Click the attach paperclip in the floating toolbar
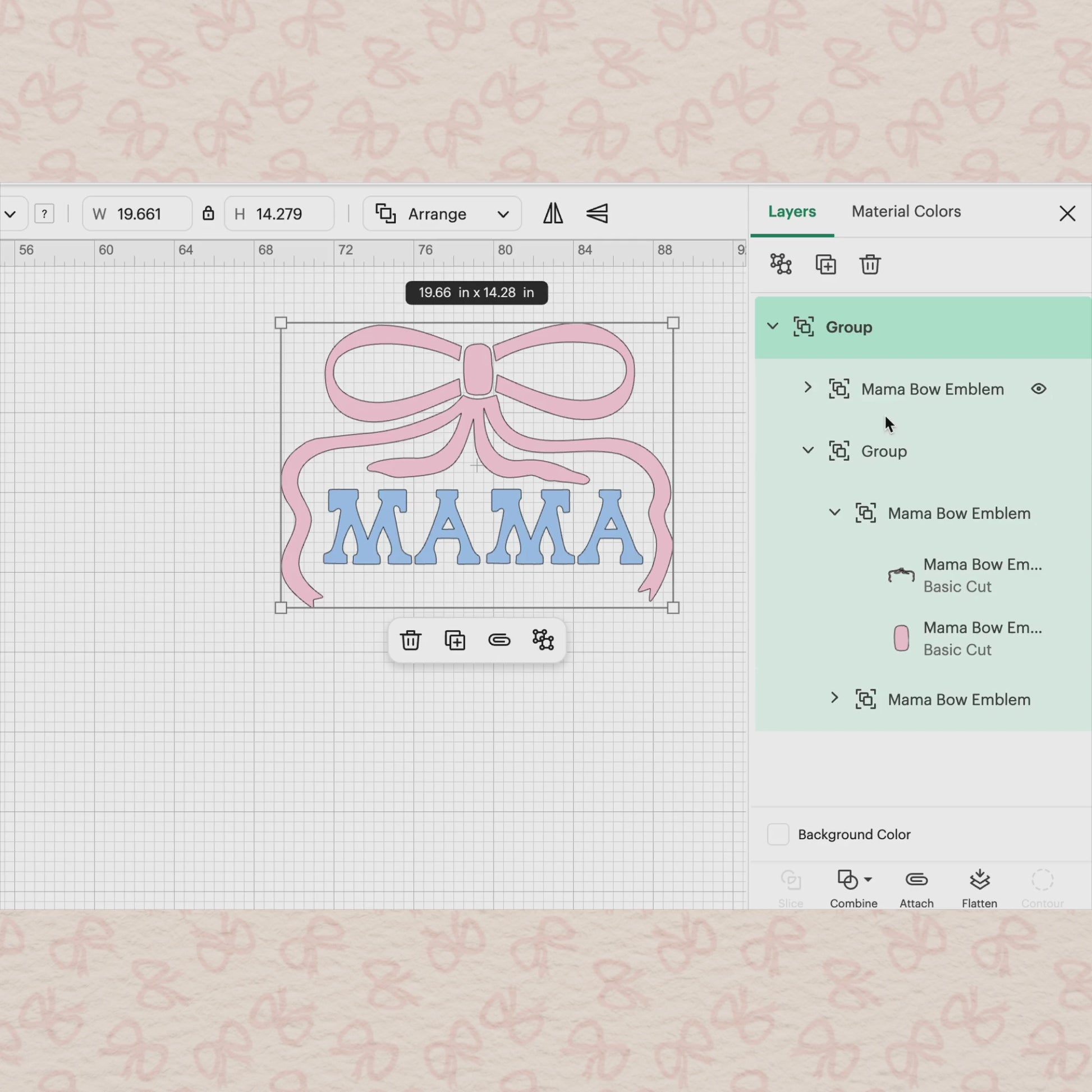Viewport: 1092px width, 1092px height. coord(499,640)
